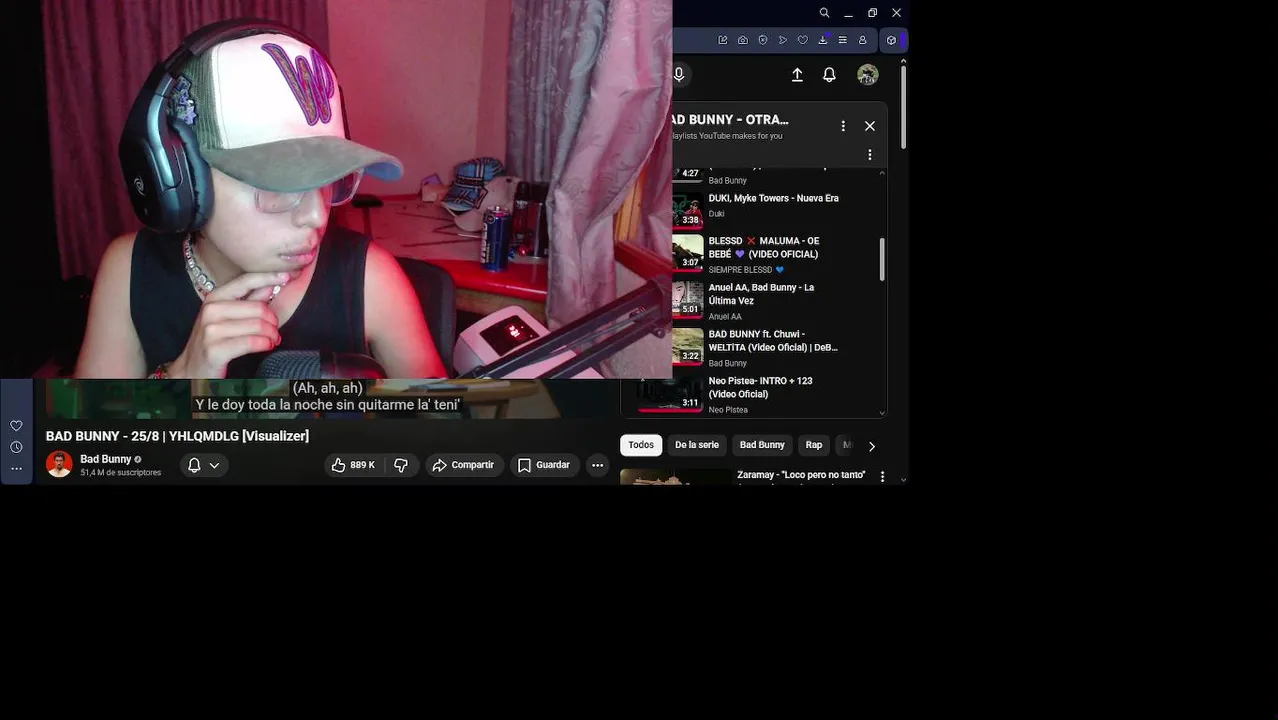Share the video via Compartir
Screen dimensions: 1278x720
pyautogui.click(x=464, y=465)
